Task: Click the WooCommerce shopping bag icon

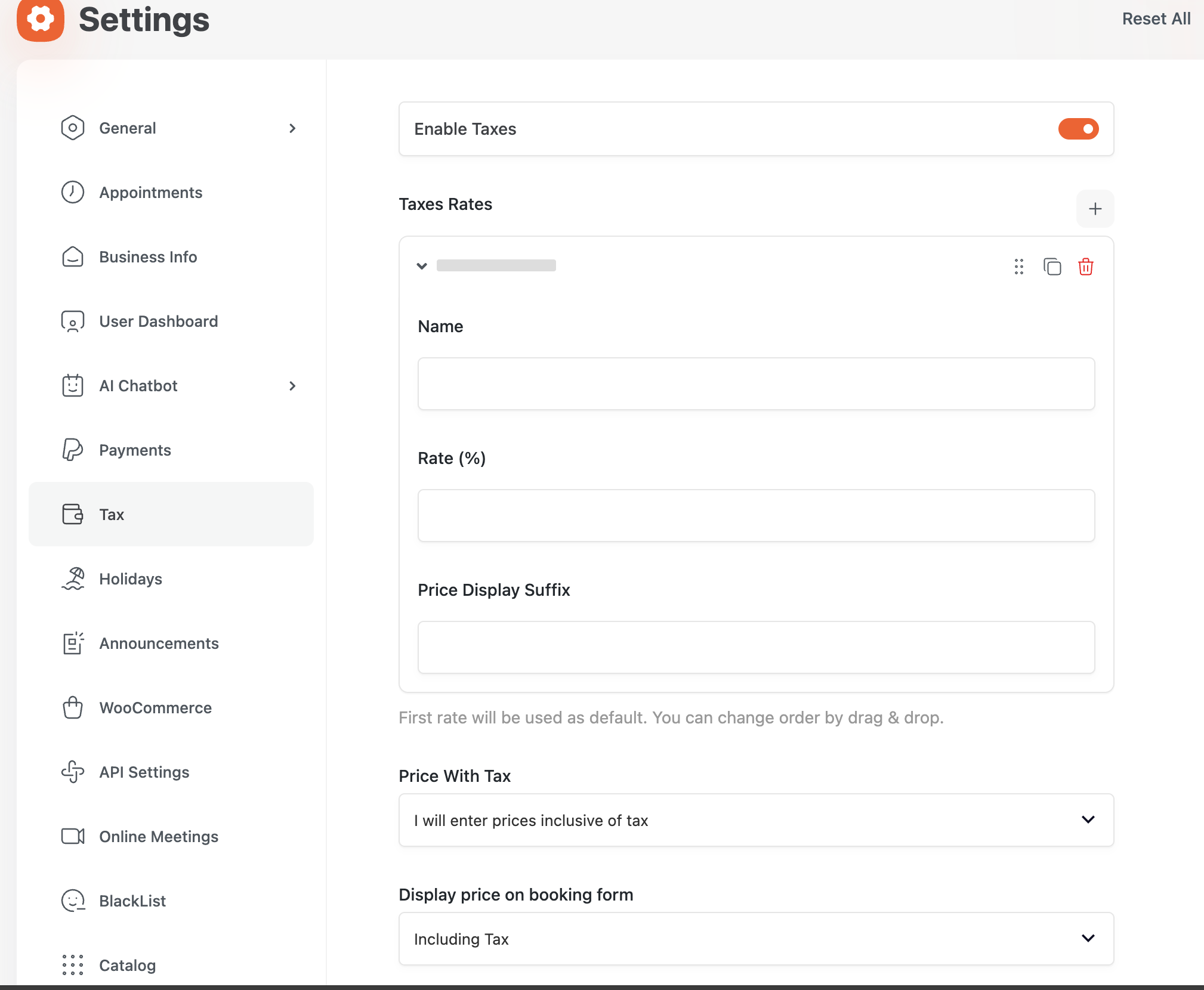Action: (x=73, y=707)
